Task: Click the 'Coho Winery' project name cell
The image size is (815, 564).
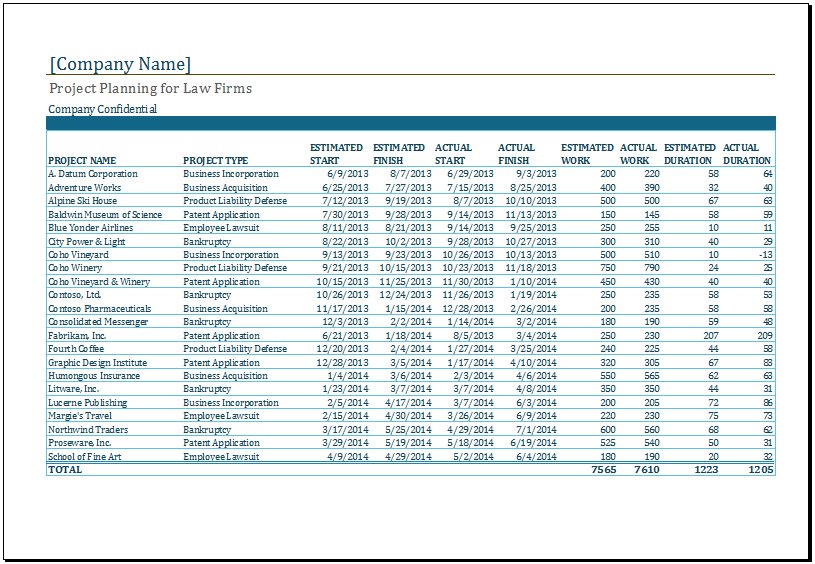Action: click(x=75, y=268)
